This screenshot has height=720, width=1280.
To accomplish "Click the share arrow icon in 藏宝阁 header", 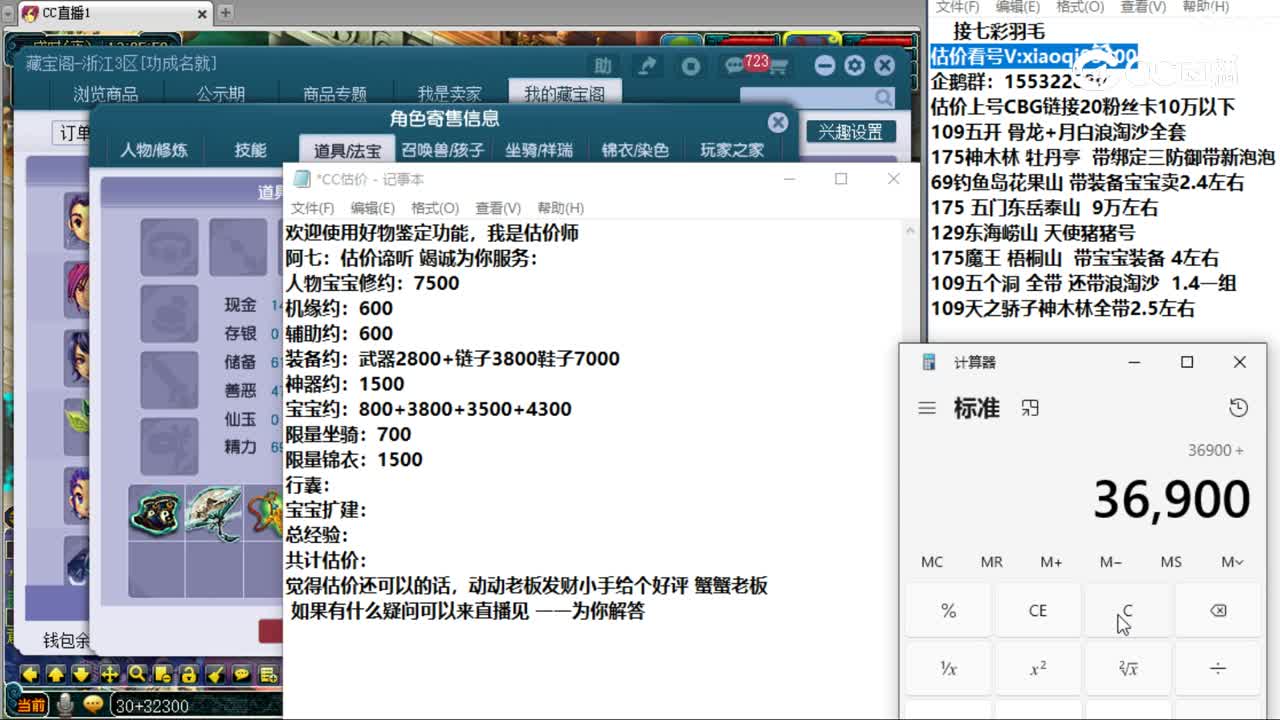I will pyautogui.click(x=647, y=66).
